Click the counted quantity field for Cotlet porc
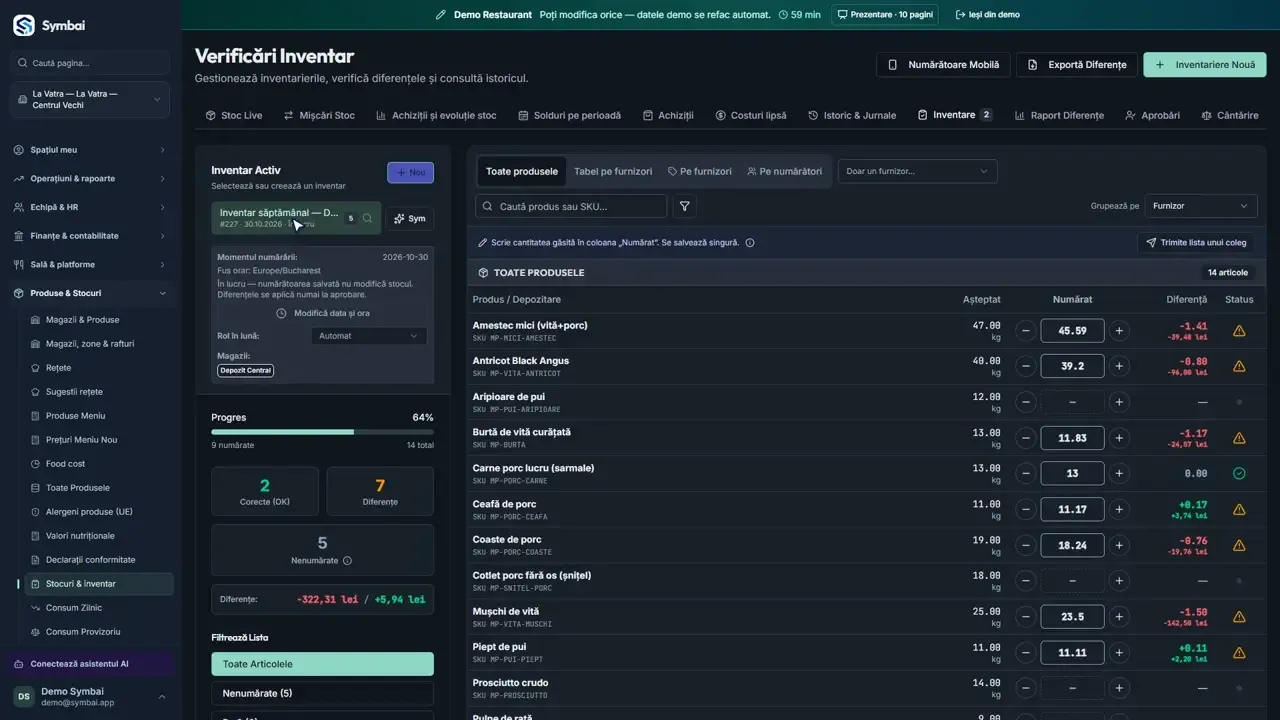 [x=1072, y=581]
